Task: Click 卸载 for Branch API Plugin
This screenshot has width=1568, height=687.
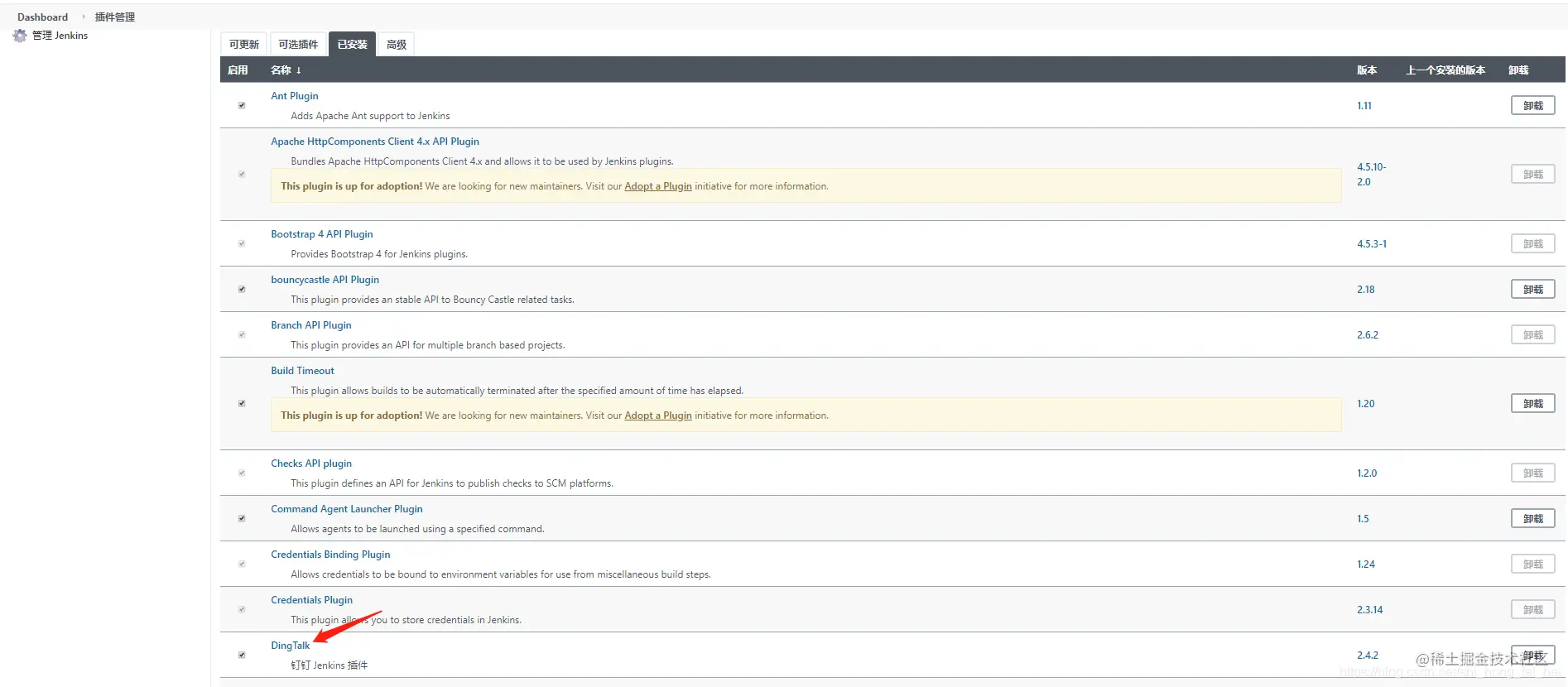Action: click(x=1533, y=334)
